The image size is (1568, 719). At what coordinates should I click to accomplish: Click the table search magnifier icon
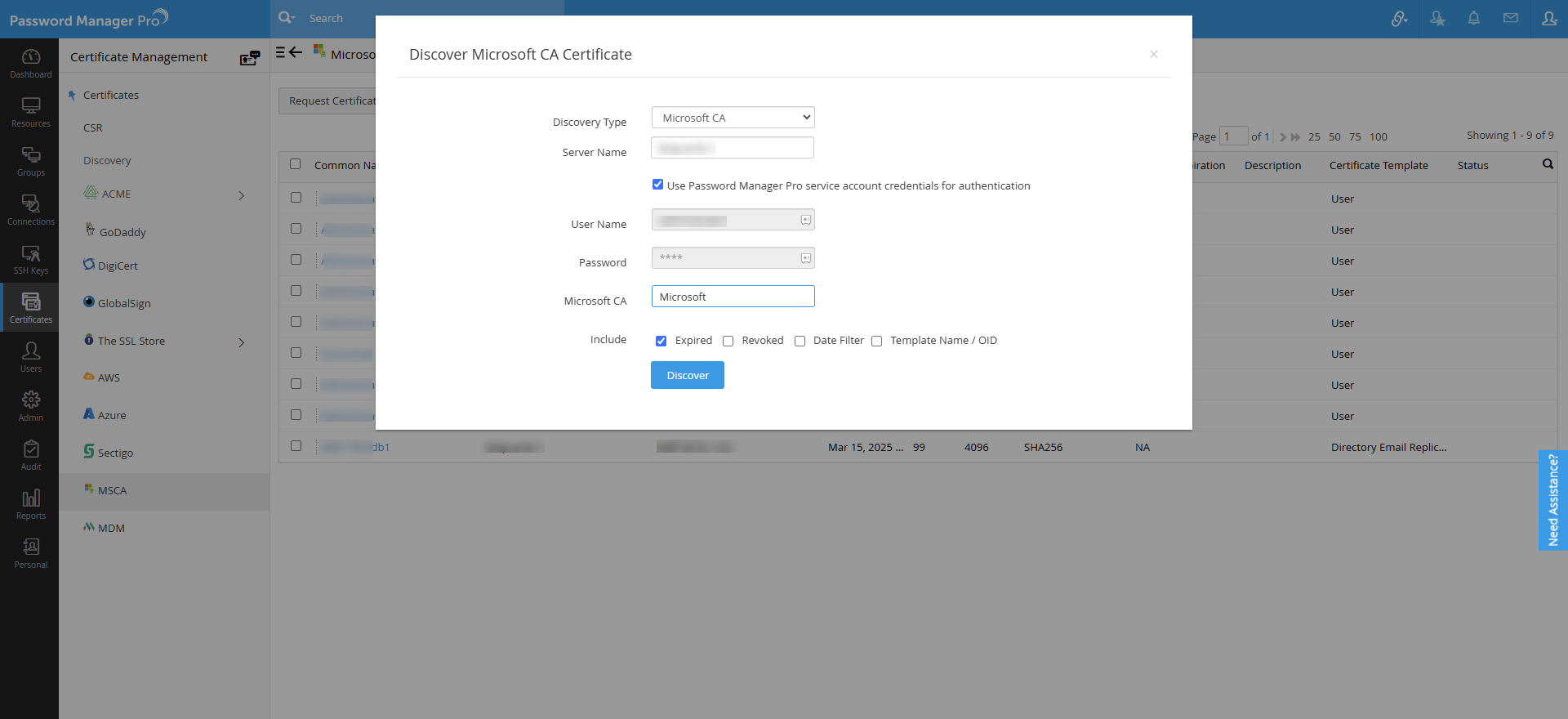tap(1548, 164)
